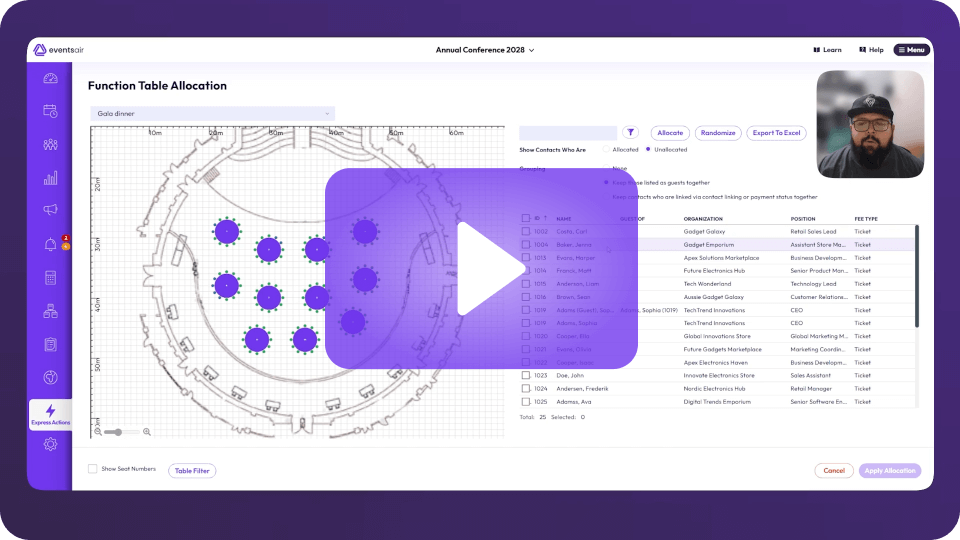Click the zoom-in magnifier on floor plan
The height and width of the screenshot is (540, 960).
pyautogui.click(x=147, y=432)
